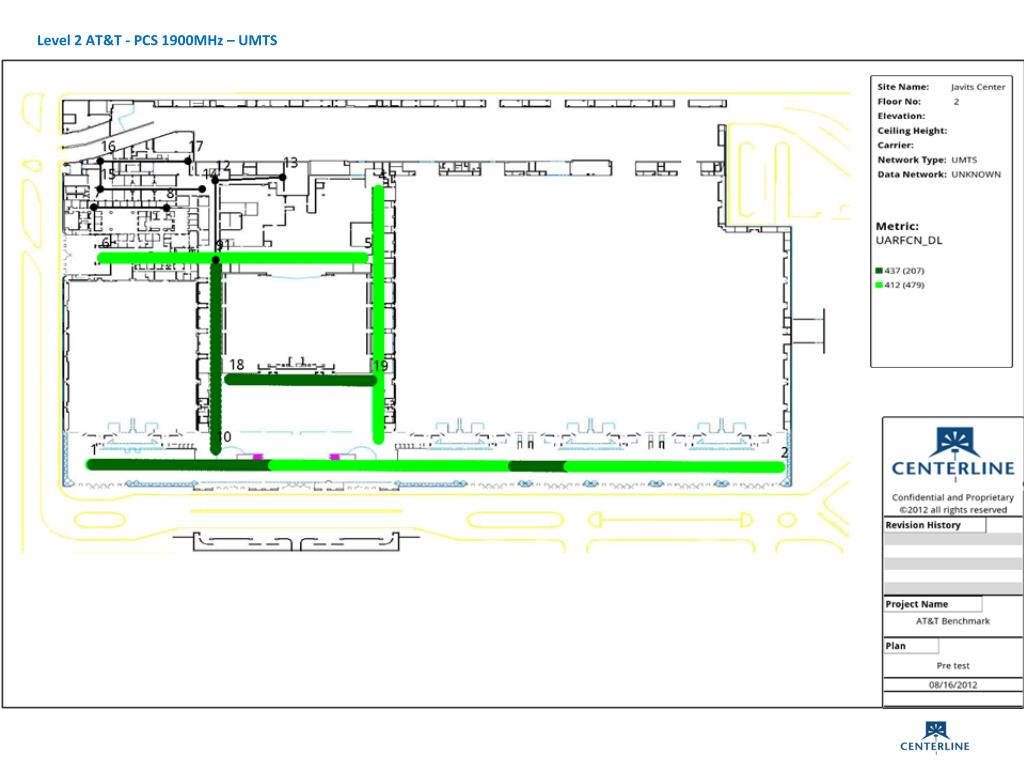Click the Network Type label

pyautogui.click(x=911, y=160)
